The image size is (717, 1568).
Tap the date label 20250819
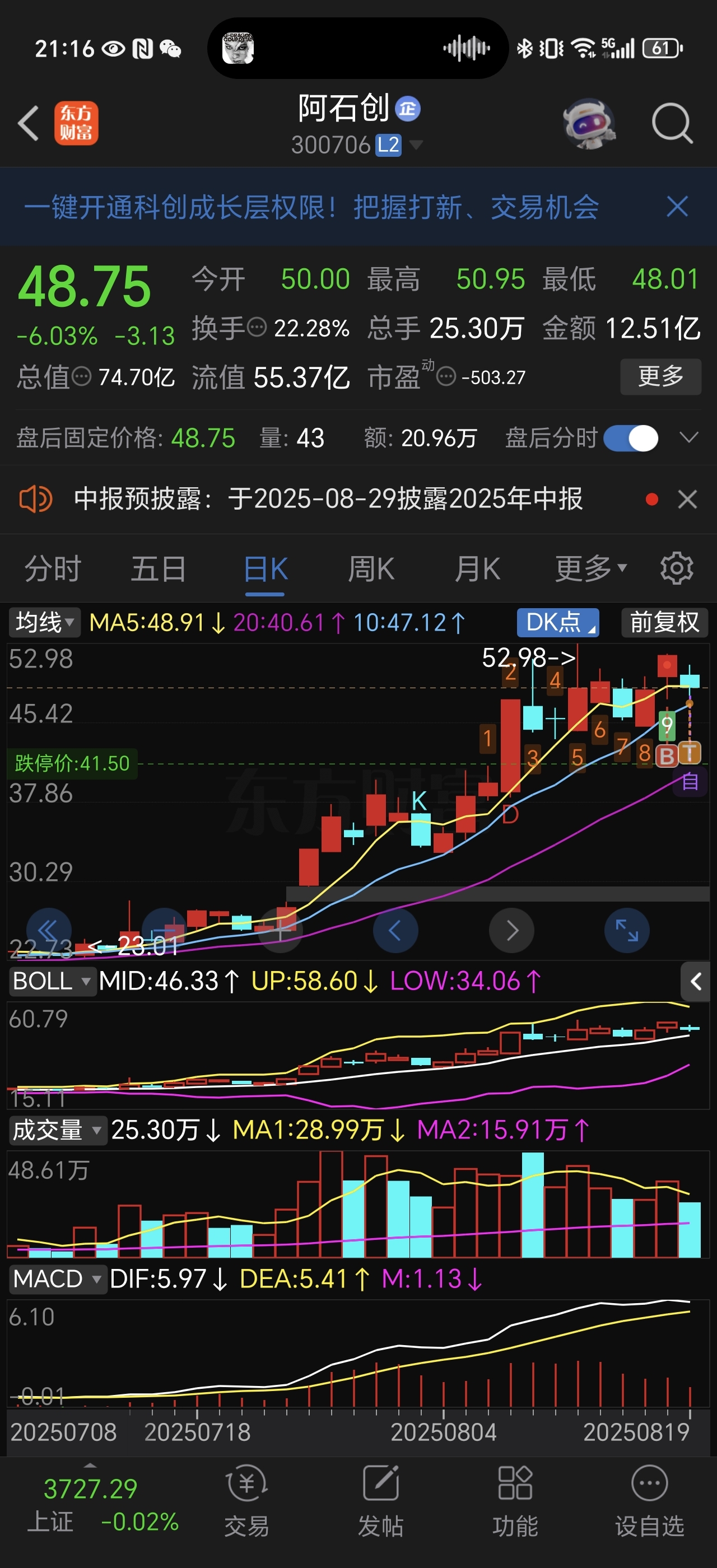[x=636, y=1432]
